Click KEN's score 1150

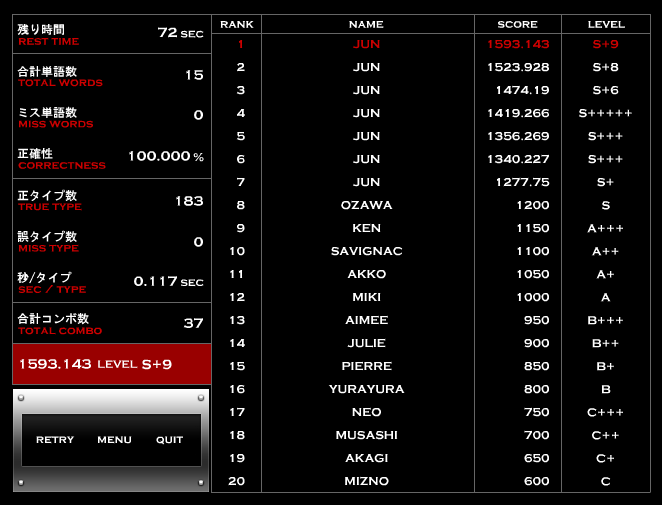tap(533, 228)
